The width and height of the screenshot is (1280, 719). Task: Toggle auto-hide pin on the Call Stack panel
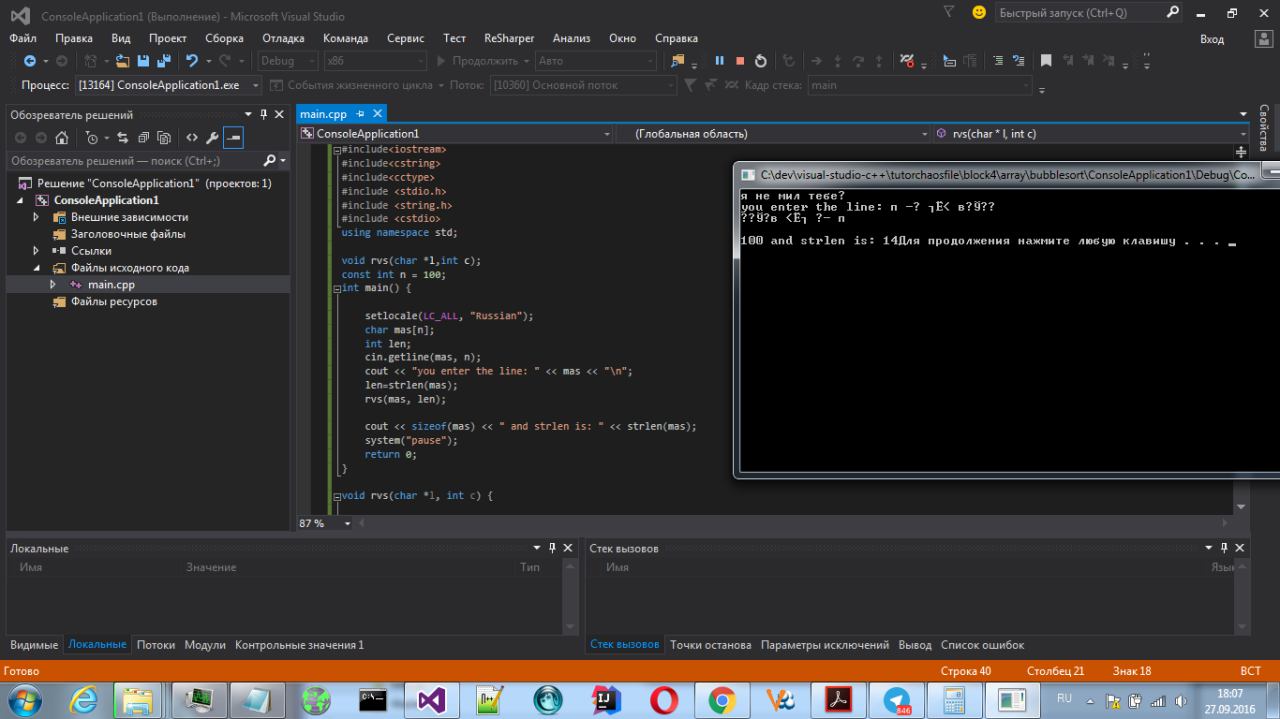pos(1224,548)
